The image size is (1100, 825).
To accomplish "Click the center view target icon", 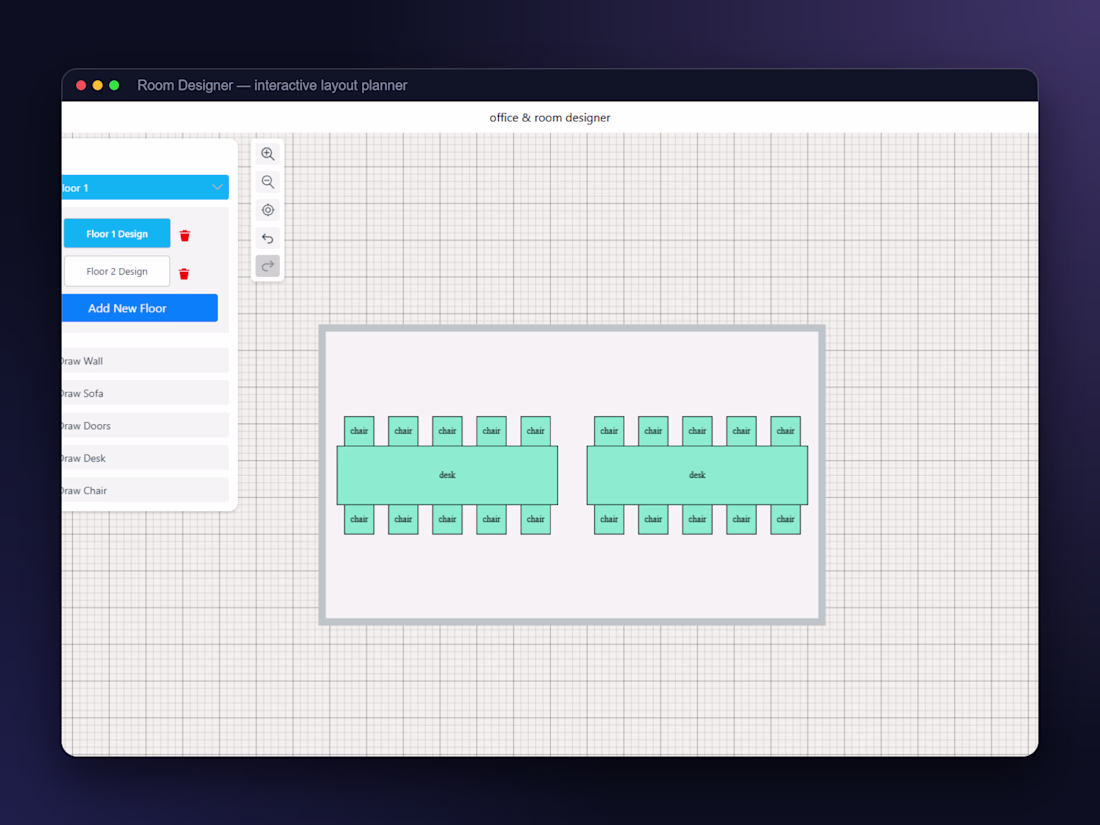I will click(267, 210).
